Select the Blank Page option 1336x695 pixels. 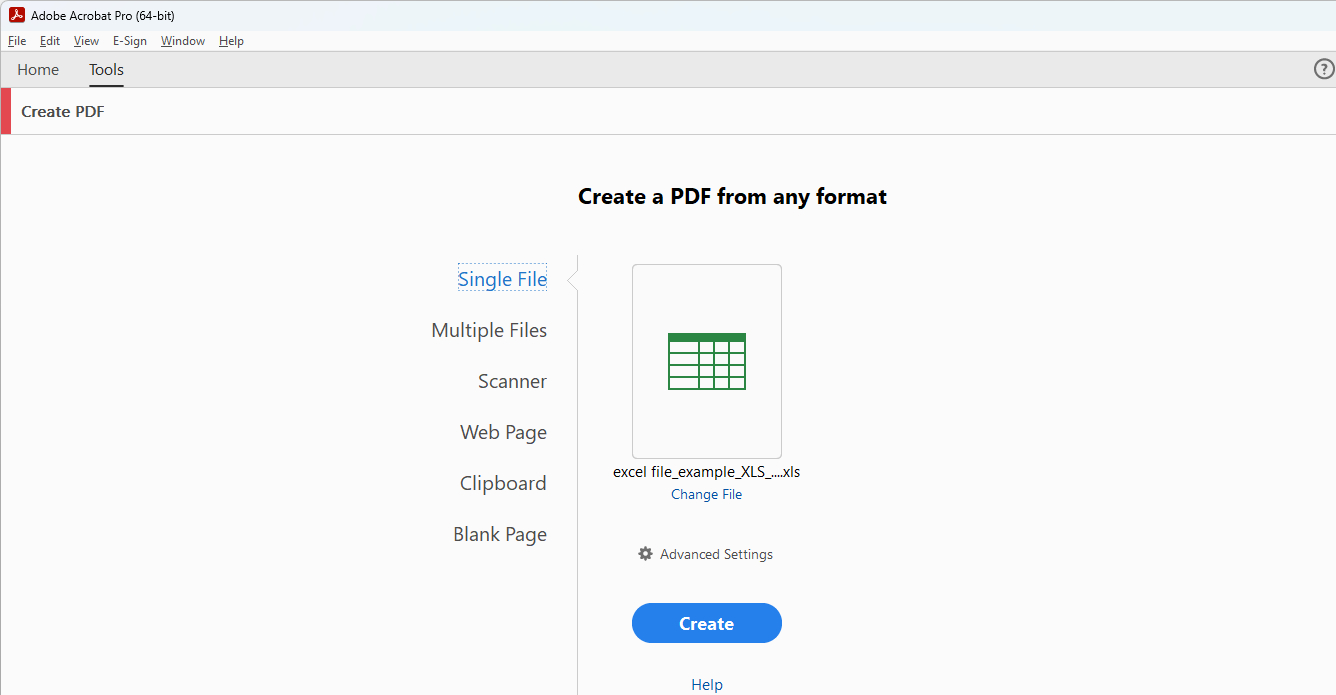coord(500,534)
